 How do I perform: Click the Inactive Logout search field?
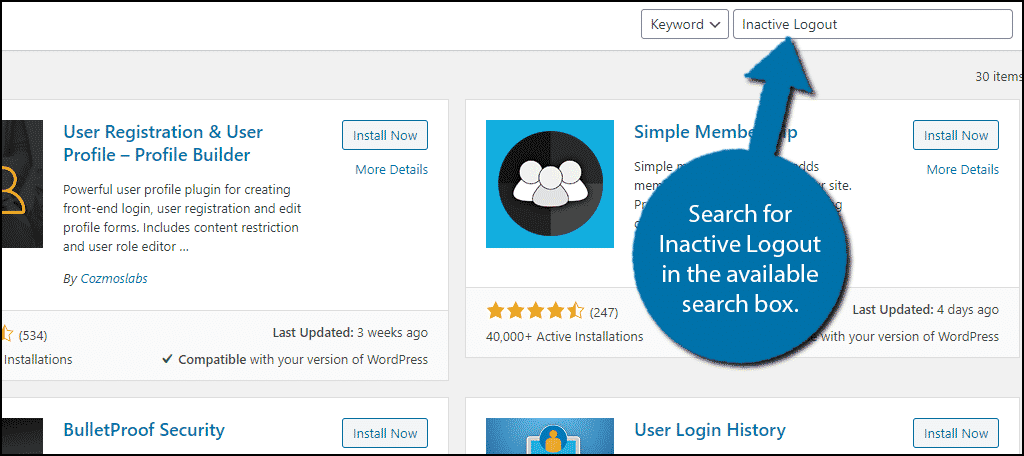(872, 25)
